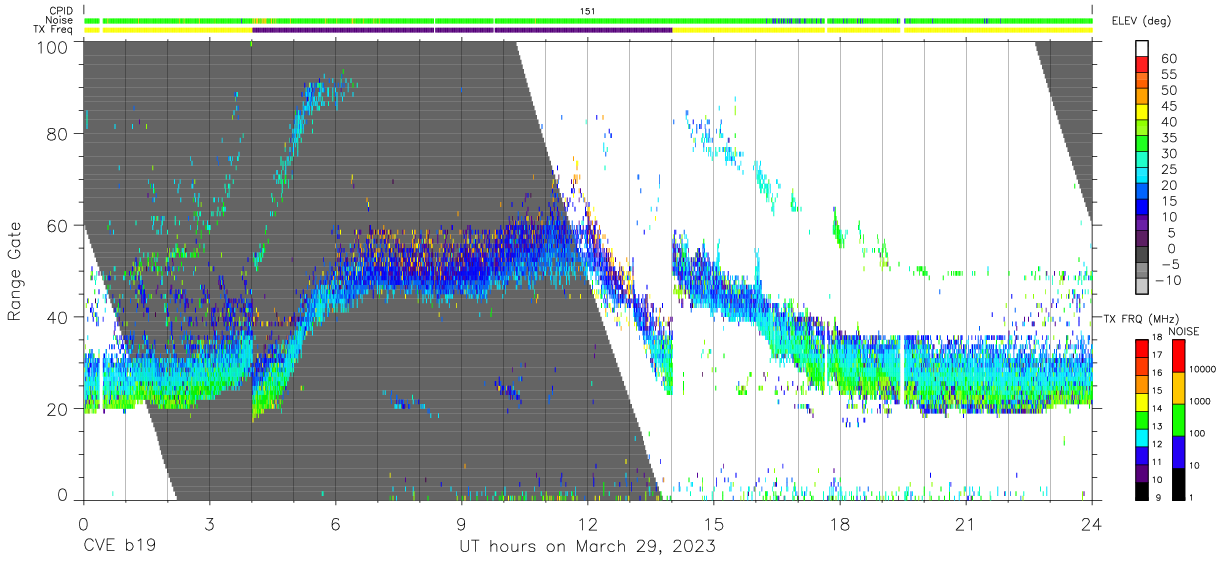
Task: Click the 100 tick on Range Gate axis
Action: pos(54,47)
